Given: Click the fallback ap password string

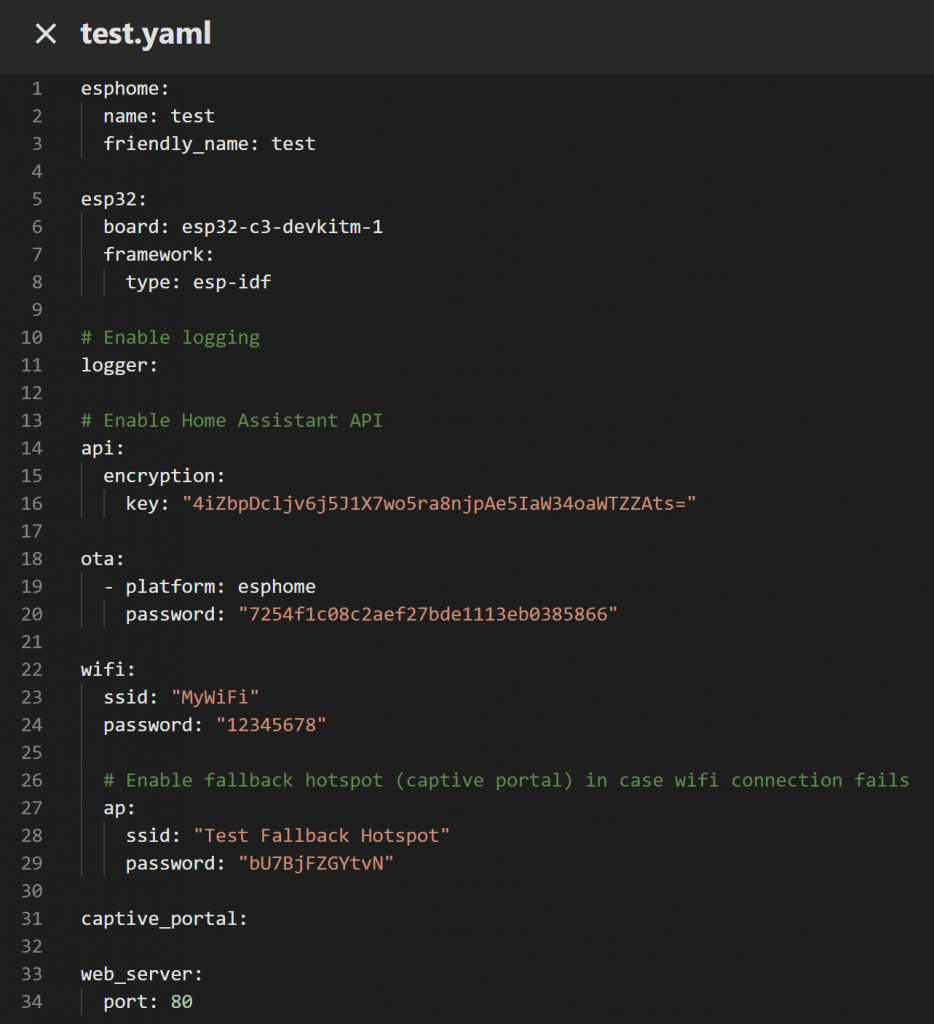Looking at the screenshot, I should pyautogui.click(x=316, y=863).
